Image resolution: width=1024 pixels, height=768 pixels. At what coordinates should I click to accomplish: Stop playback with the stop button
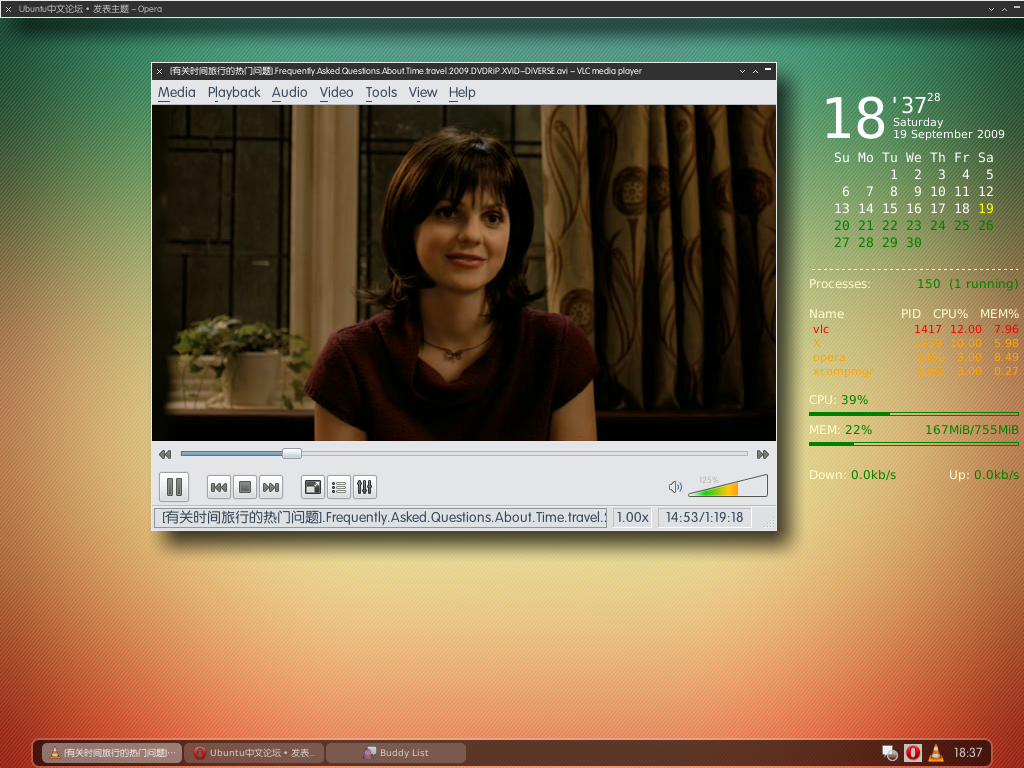pyautogui.click(x=245, y=487)
